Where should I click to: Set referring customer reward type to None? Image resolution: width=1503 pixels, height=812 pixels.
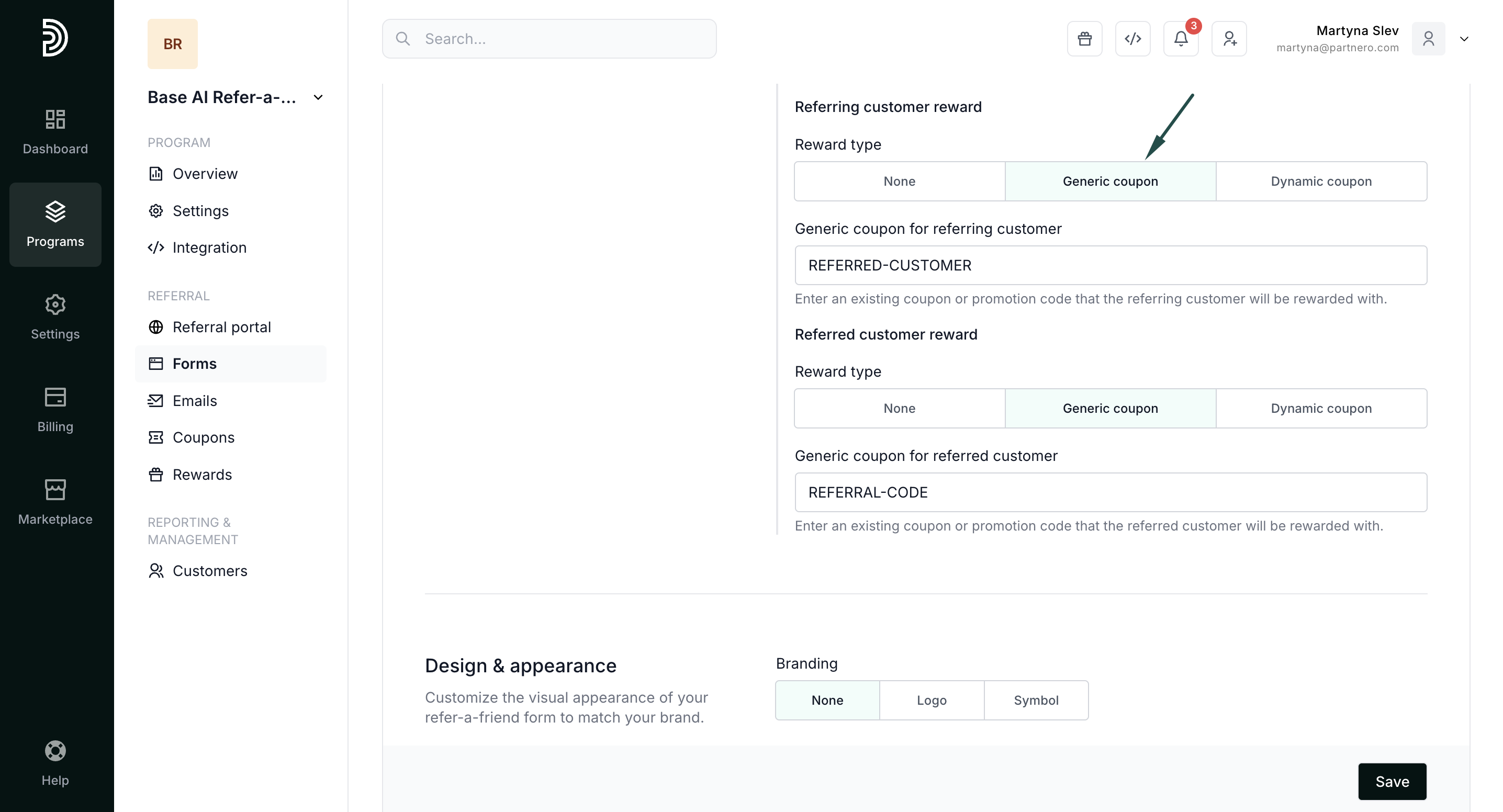pos(899,182)
